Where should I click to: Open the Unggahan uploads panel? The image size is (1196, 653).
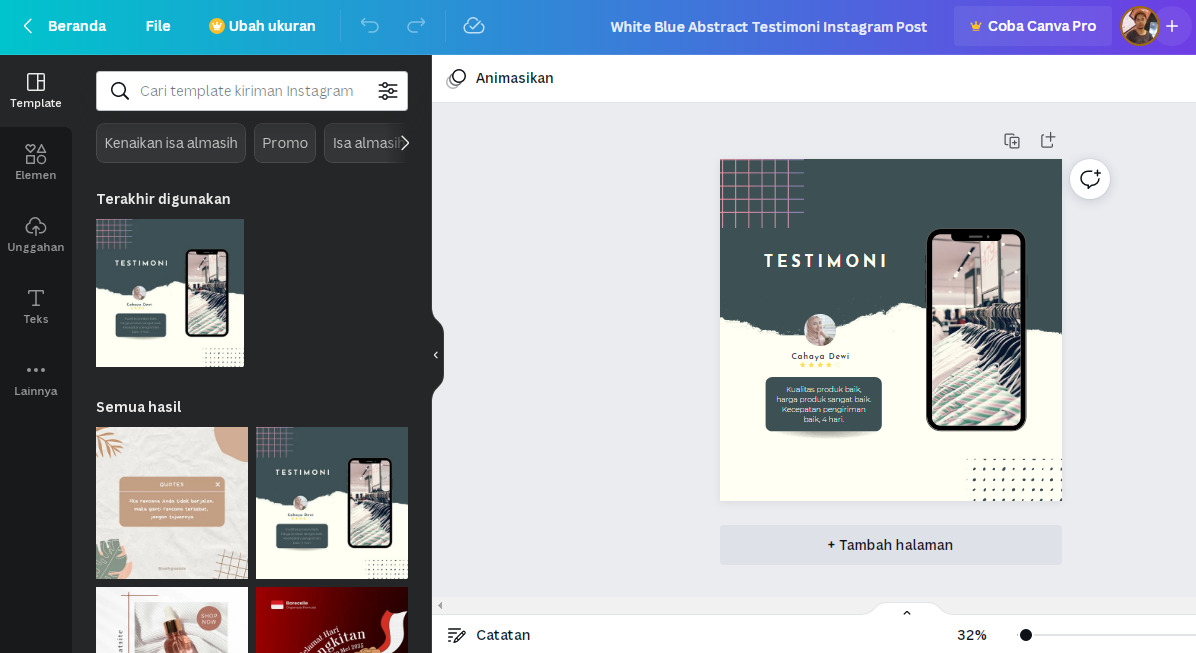36,234
